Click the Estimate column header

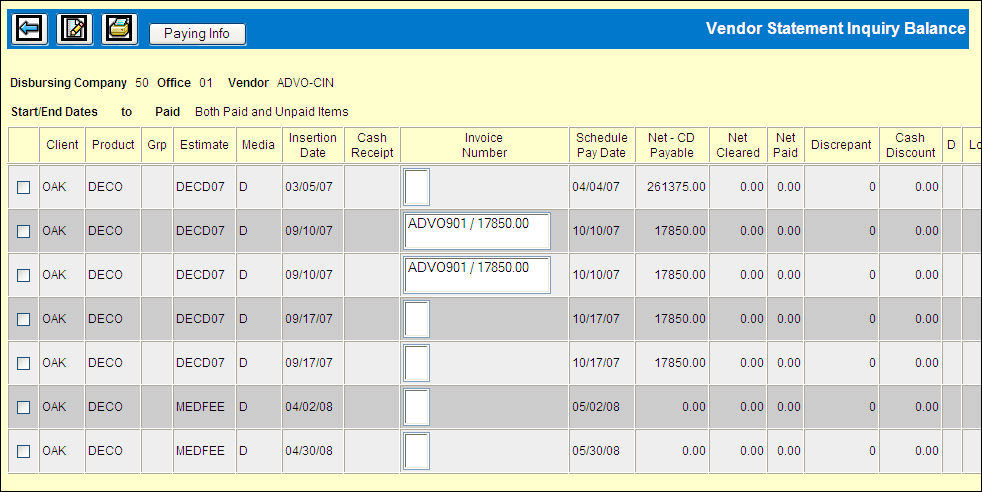204,145
